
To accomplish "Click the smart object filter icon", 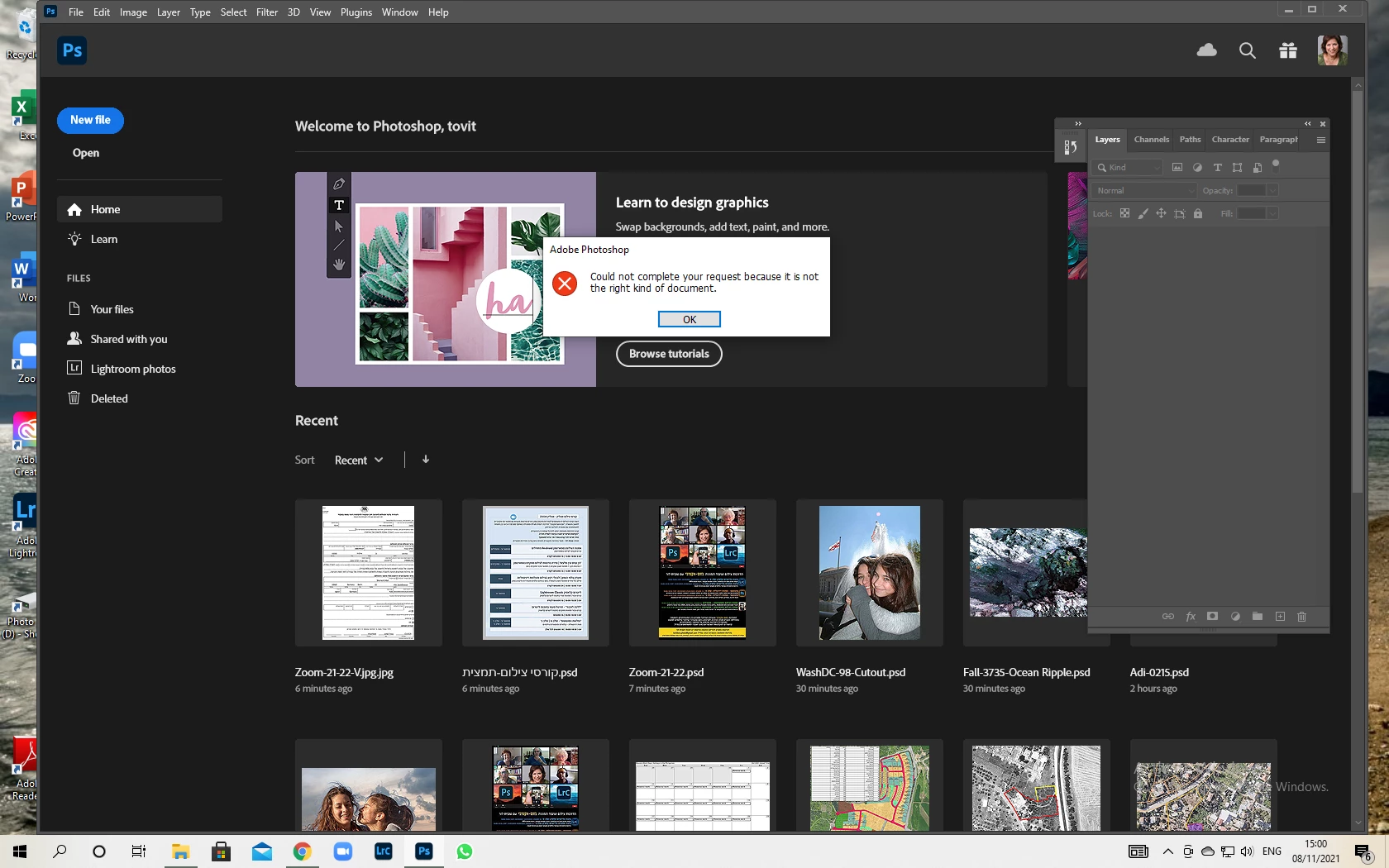I will (x=1258, y=167).
